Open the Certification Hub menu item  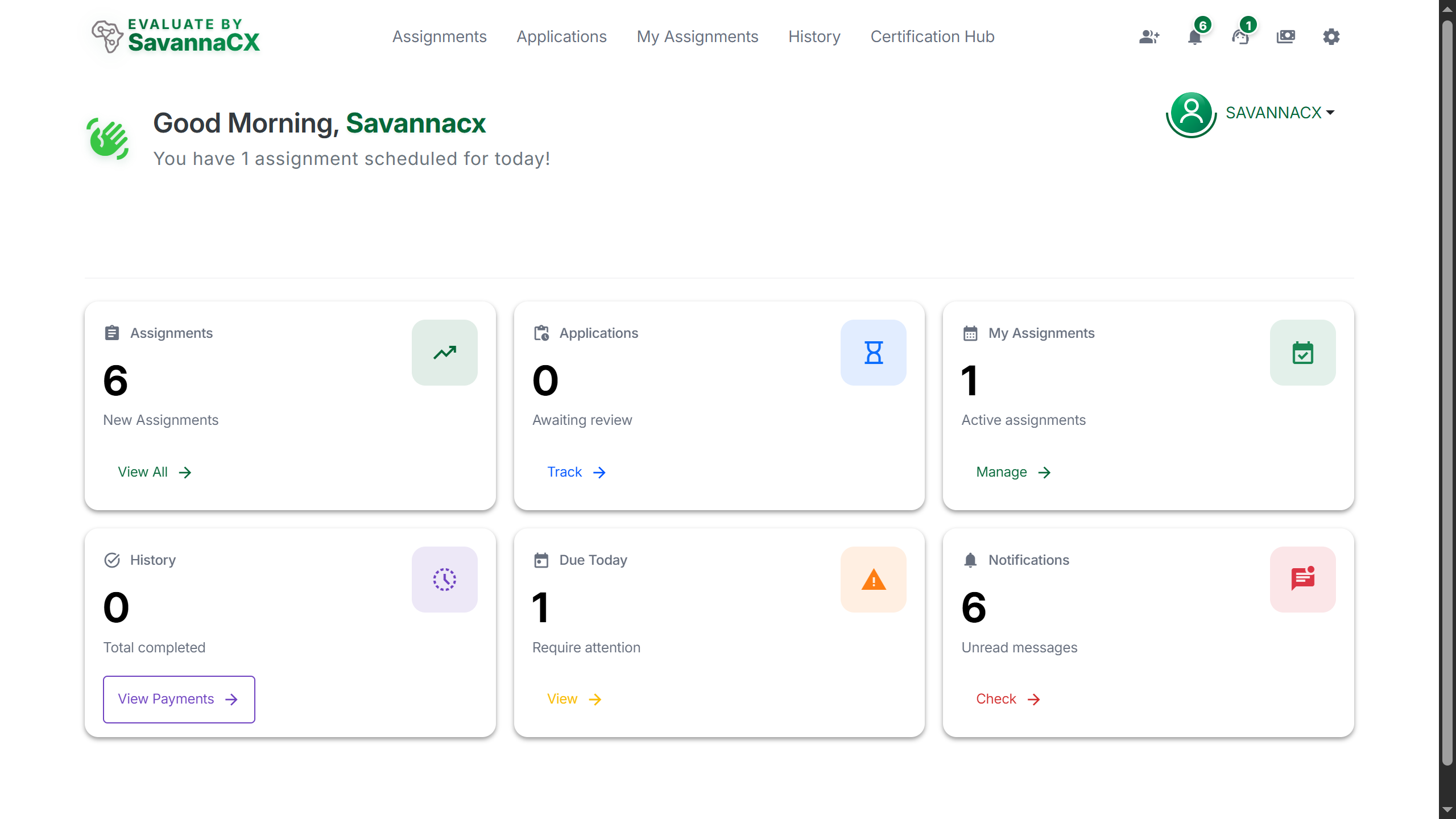(932, 36)
